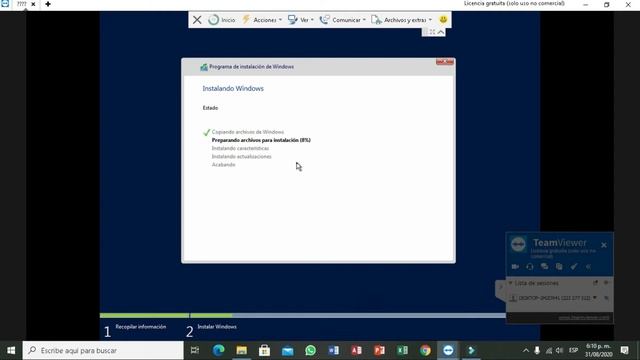The width and height of the screenshot is (640, 360).
Task: Open Access from the taskbar
Action: coord(356,350)
